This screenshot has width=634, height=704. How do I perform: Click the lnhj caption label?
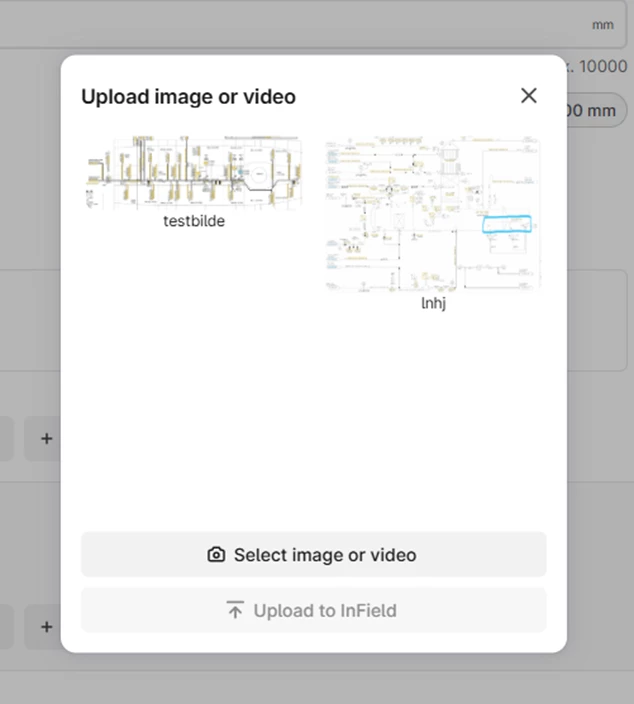pos(433,303)
